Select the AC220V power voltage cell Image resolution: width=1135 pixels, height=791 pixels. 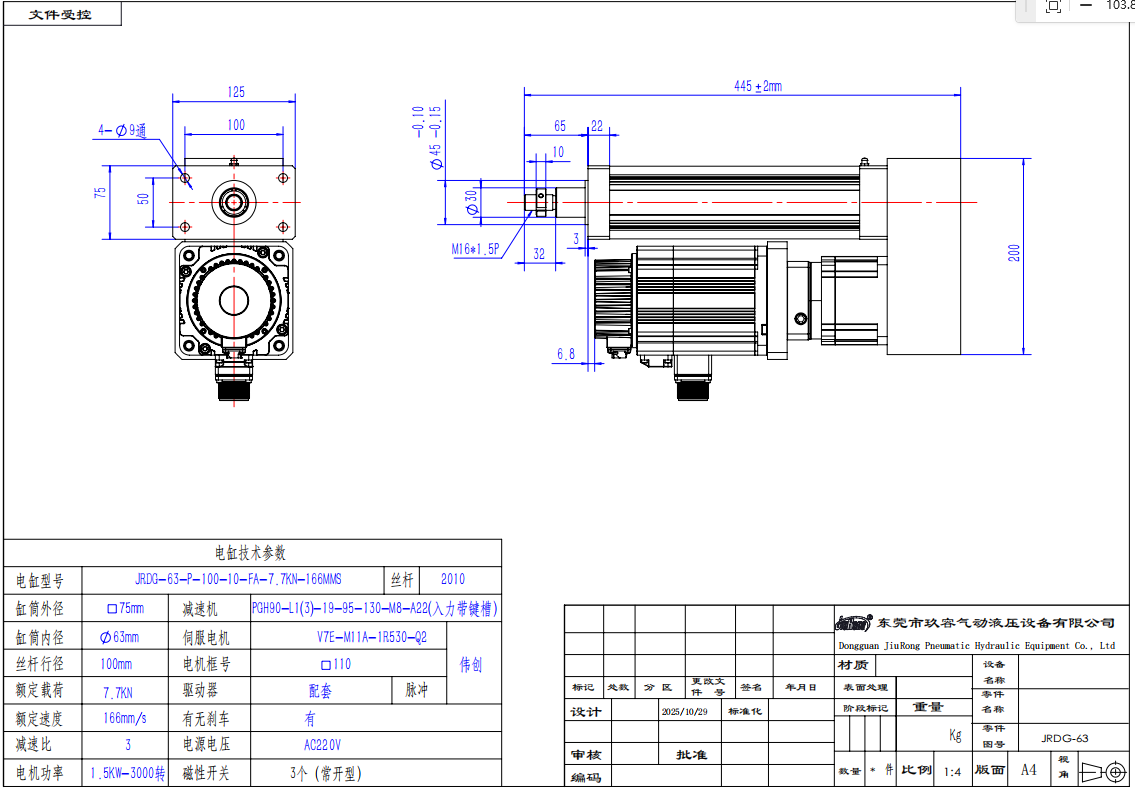[x=321, y=745]
